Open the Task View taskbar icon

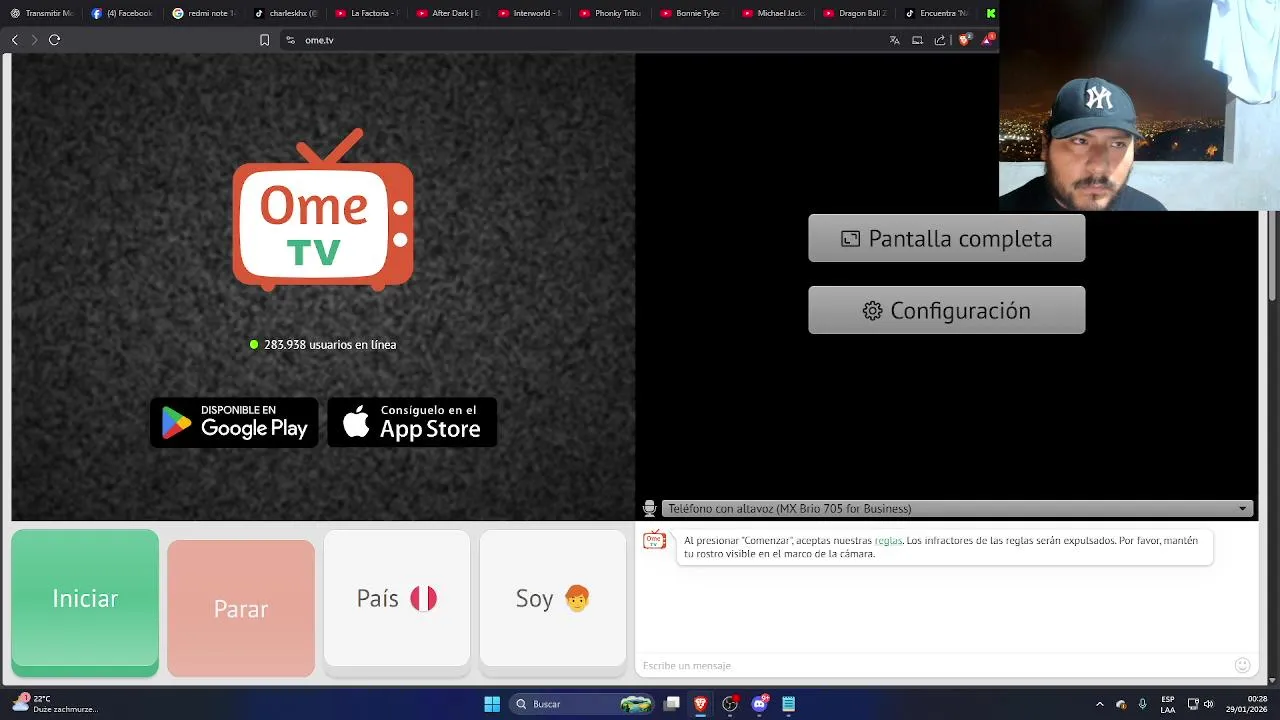[x=672, y=704]
